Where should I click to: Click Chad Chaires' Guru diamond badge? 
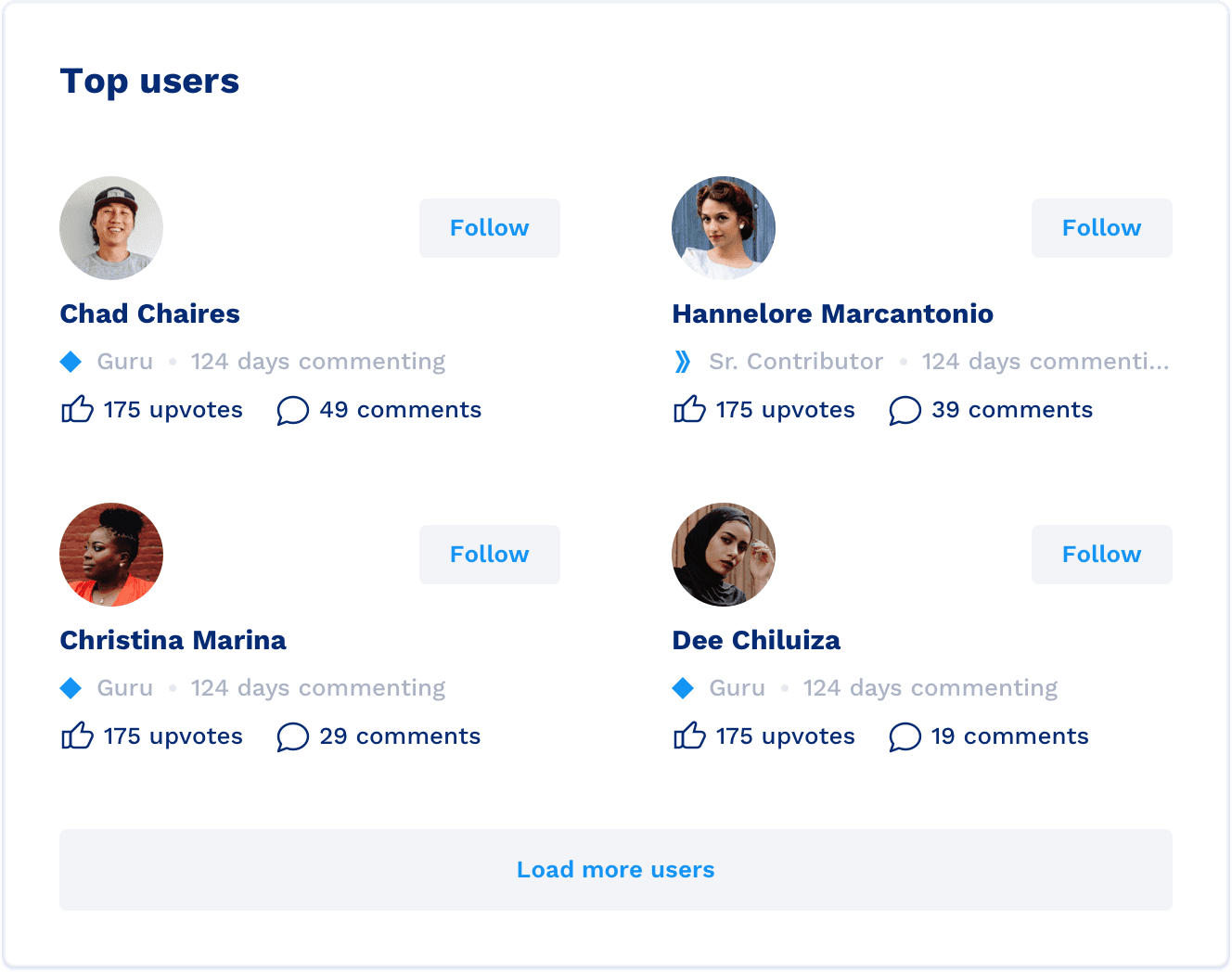(x=71, y=362)
